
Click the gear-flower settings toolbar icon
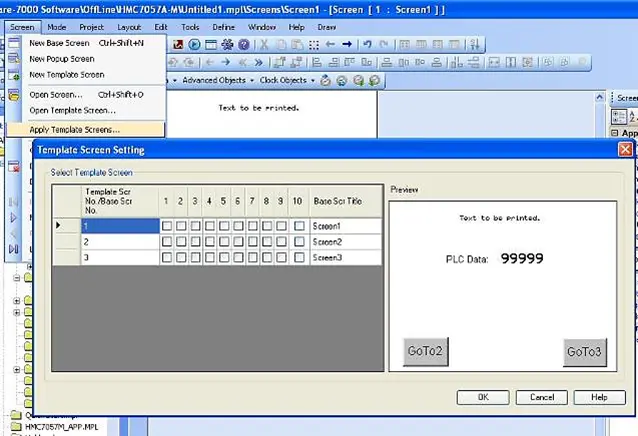tap(227, 44)
